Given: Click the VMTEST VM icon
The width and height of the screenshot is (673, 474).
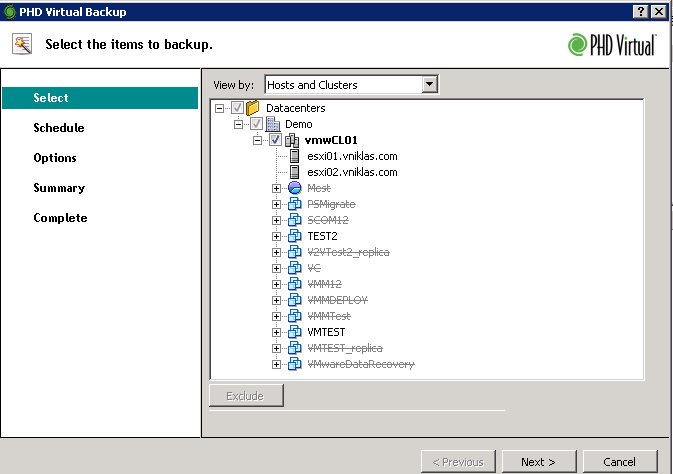Looking at the screenshot, I should click(294, 332).
